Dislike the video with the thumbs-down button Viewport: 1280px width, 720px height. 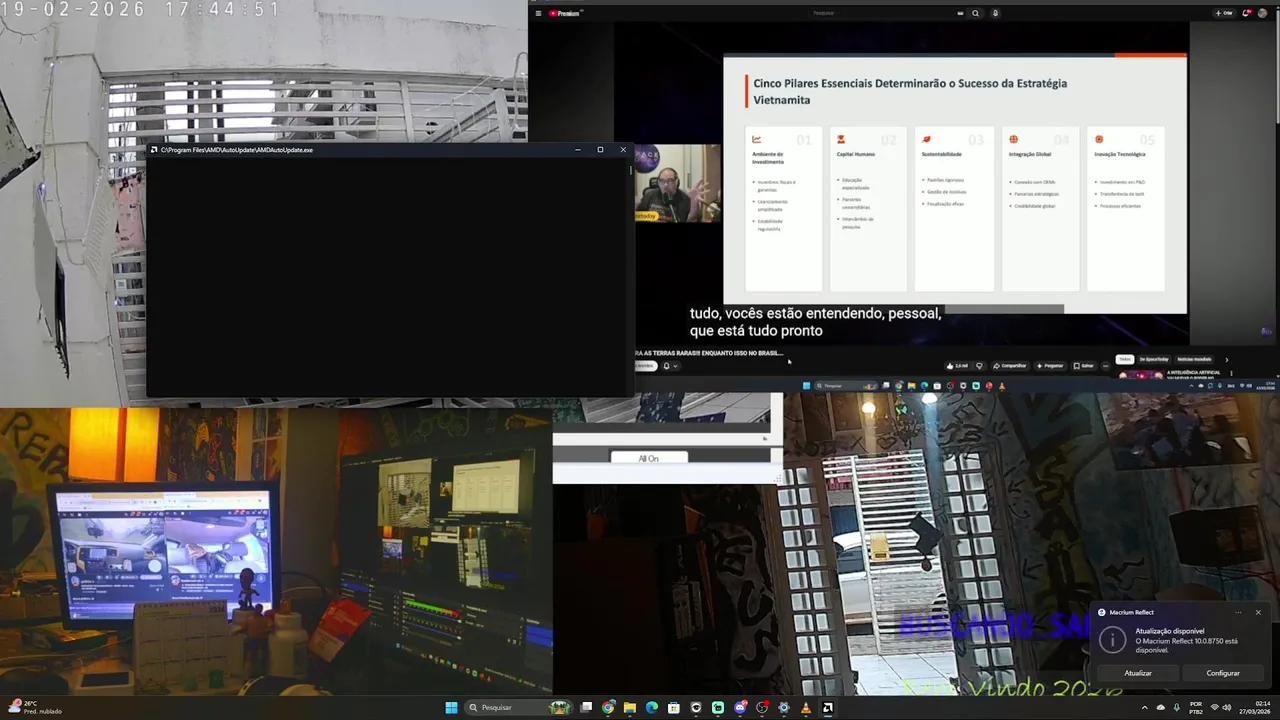[980, 366]
